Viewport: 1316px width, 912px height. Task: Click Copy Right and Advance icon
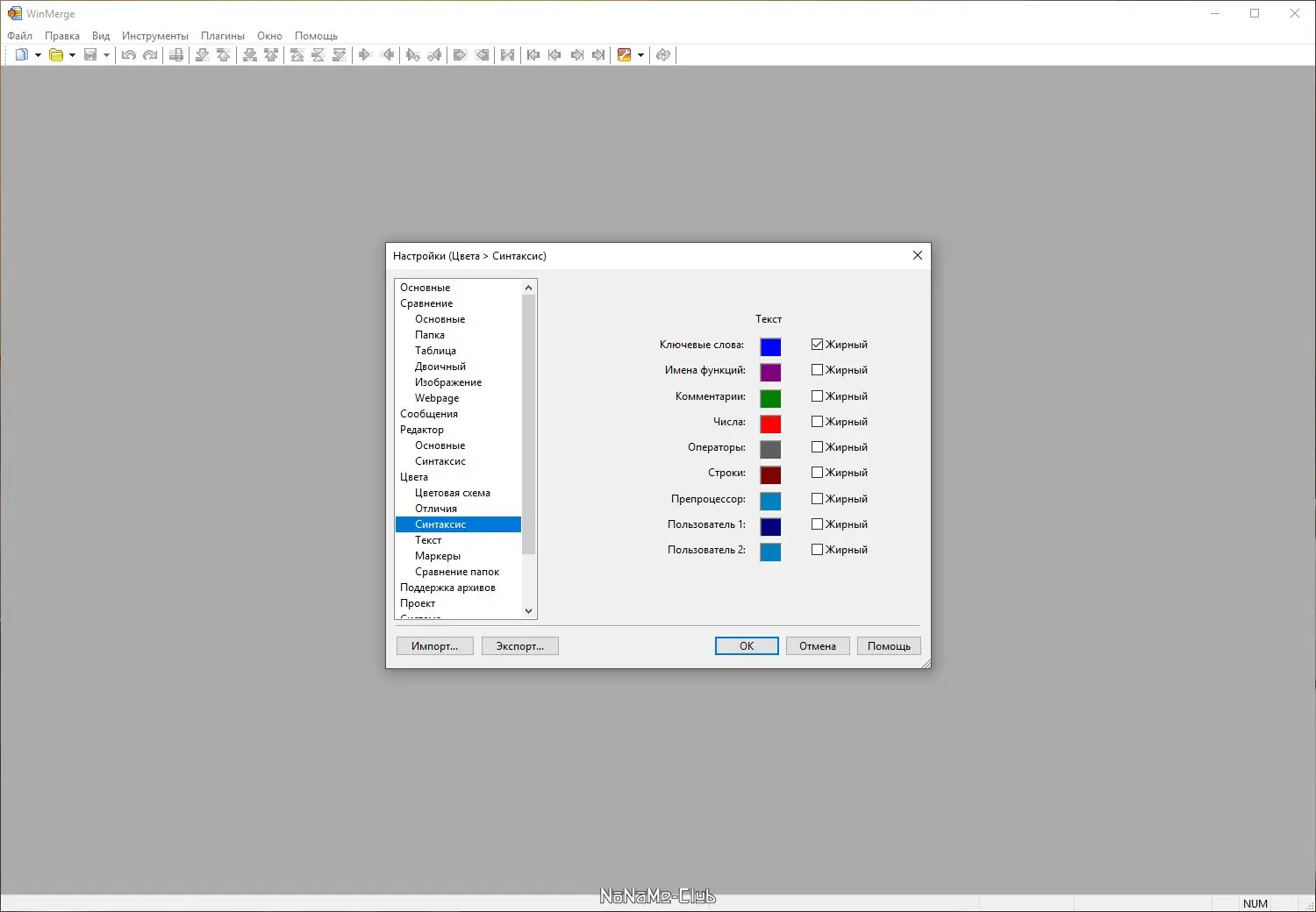coord(413,55)
